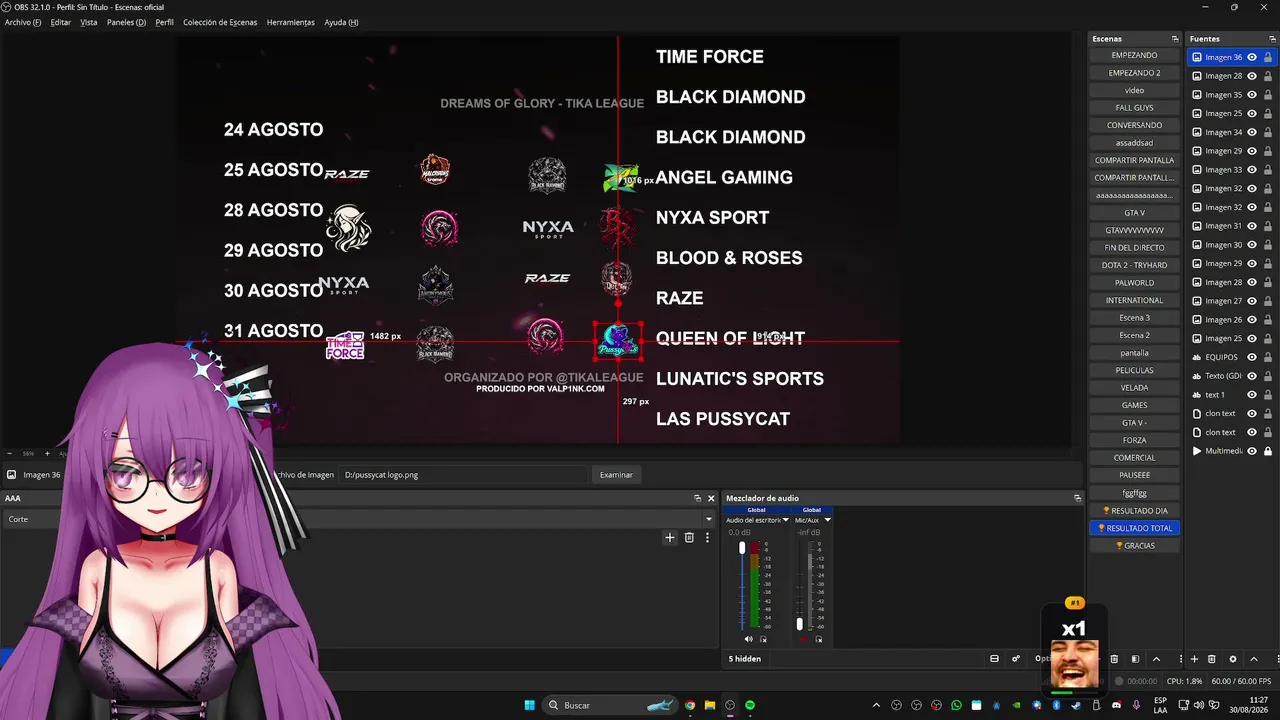Switch to the DOTA 2 - TRYHARD scene
Screen dimensions: 1280x720
(x=1134, y=265)
